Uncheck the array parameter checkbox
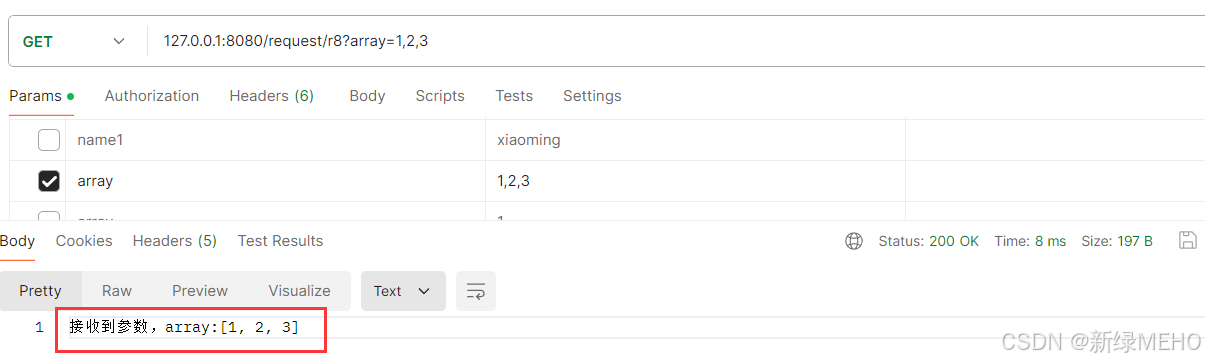This screenshot has height=361, width=1205. [x=49, y=181]
